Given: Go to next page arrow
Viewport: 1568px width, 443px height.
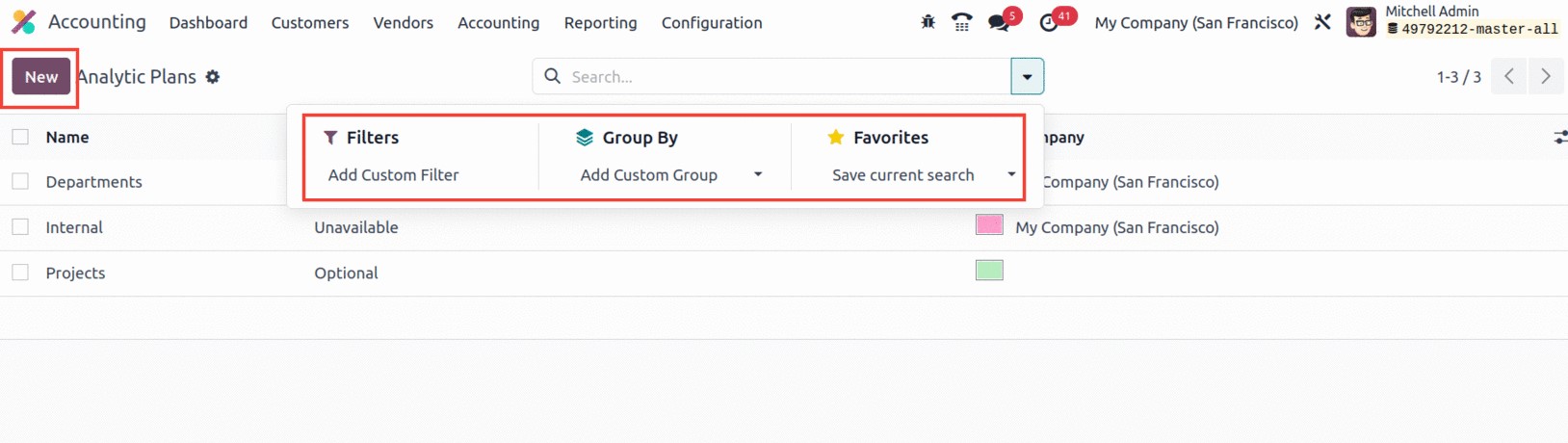Looking at the screenshot, I should [1545, 76].
